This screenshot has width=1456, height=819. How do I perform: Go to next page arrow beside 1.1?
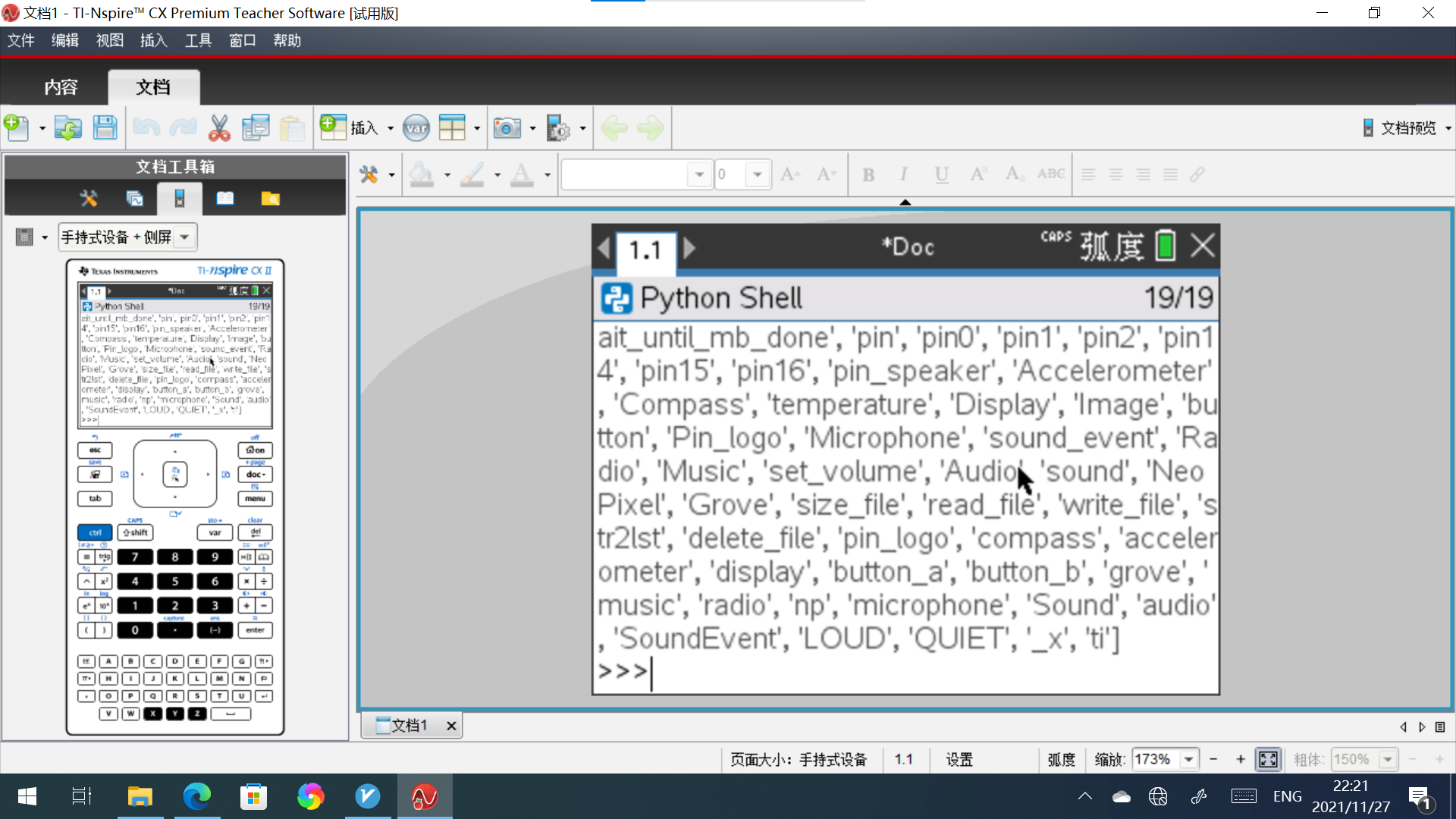(x=689, y=248)
